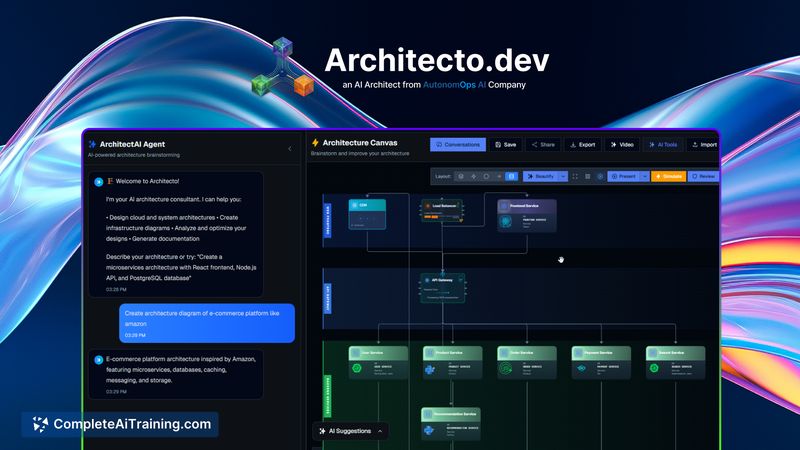Open the Conversations panel button
Screen dimensions: 800x450
point(458,145)
